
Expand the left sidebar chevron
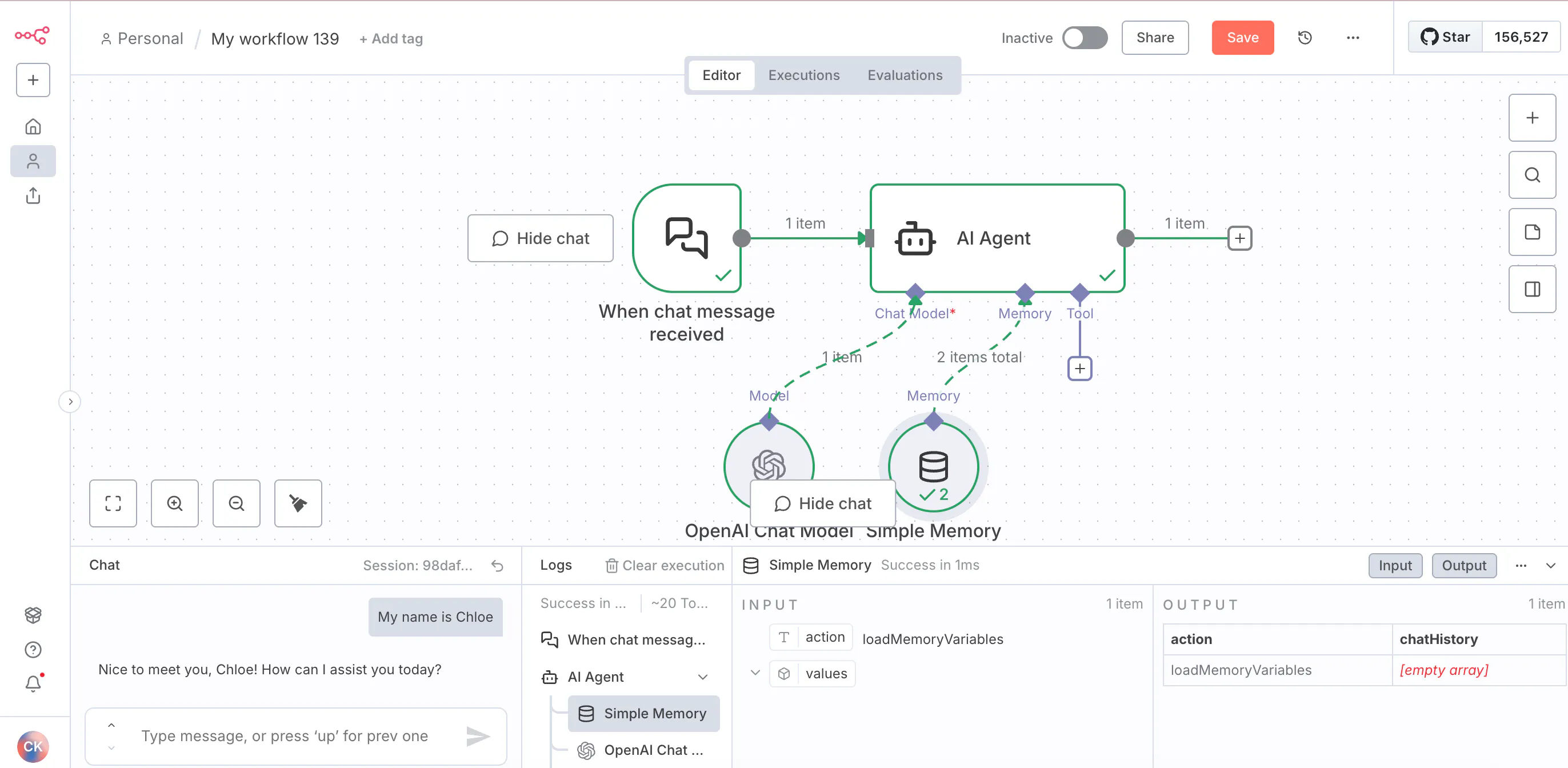coord(70,402)
